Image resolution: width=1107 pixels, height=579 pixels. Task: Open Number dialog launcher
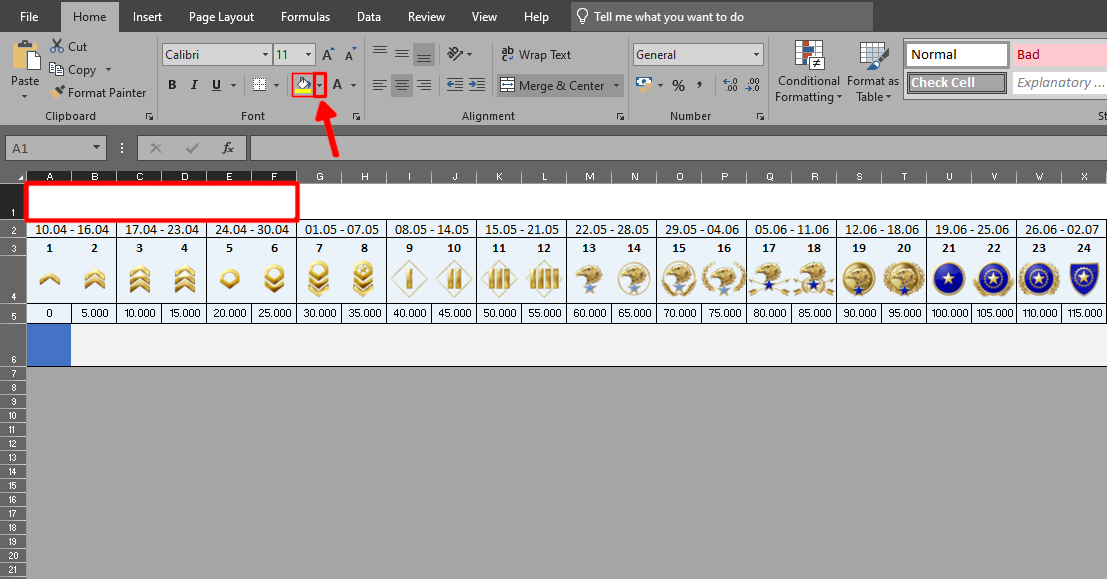tap(760, 117)
